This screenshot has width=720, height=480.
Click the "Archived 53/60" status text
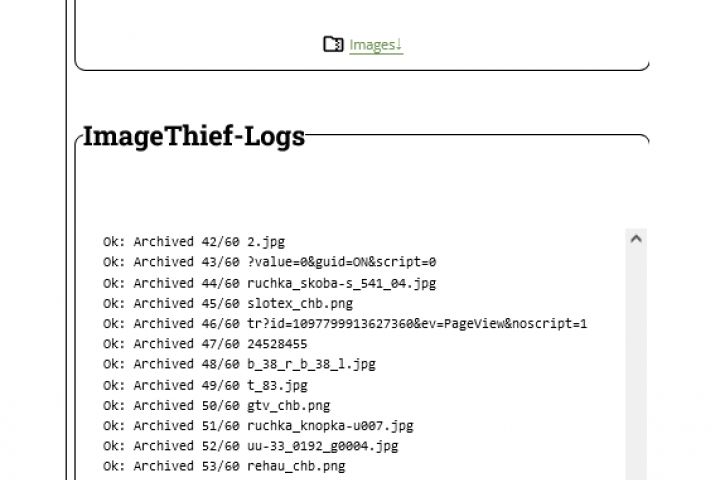186,466
